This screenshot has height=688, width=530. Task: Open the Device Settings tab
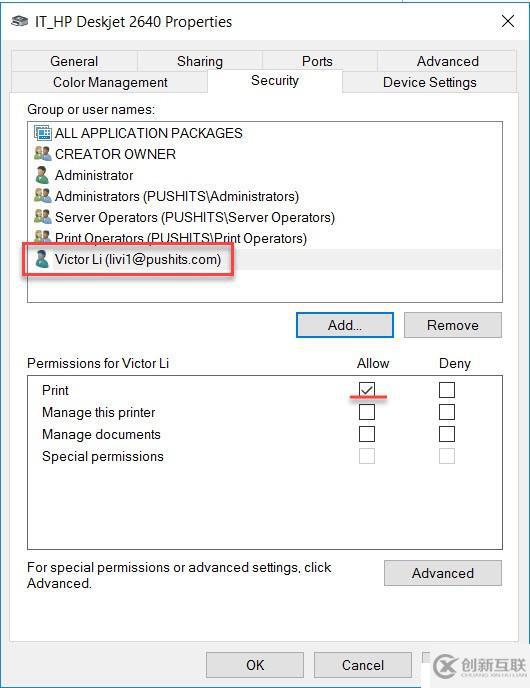point(430,82)
